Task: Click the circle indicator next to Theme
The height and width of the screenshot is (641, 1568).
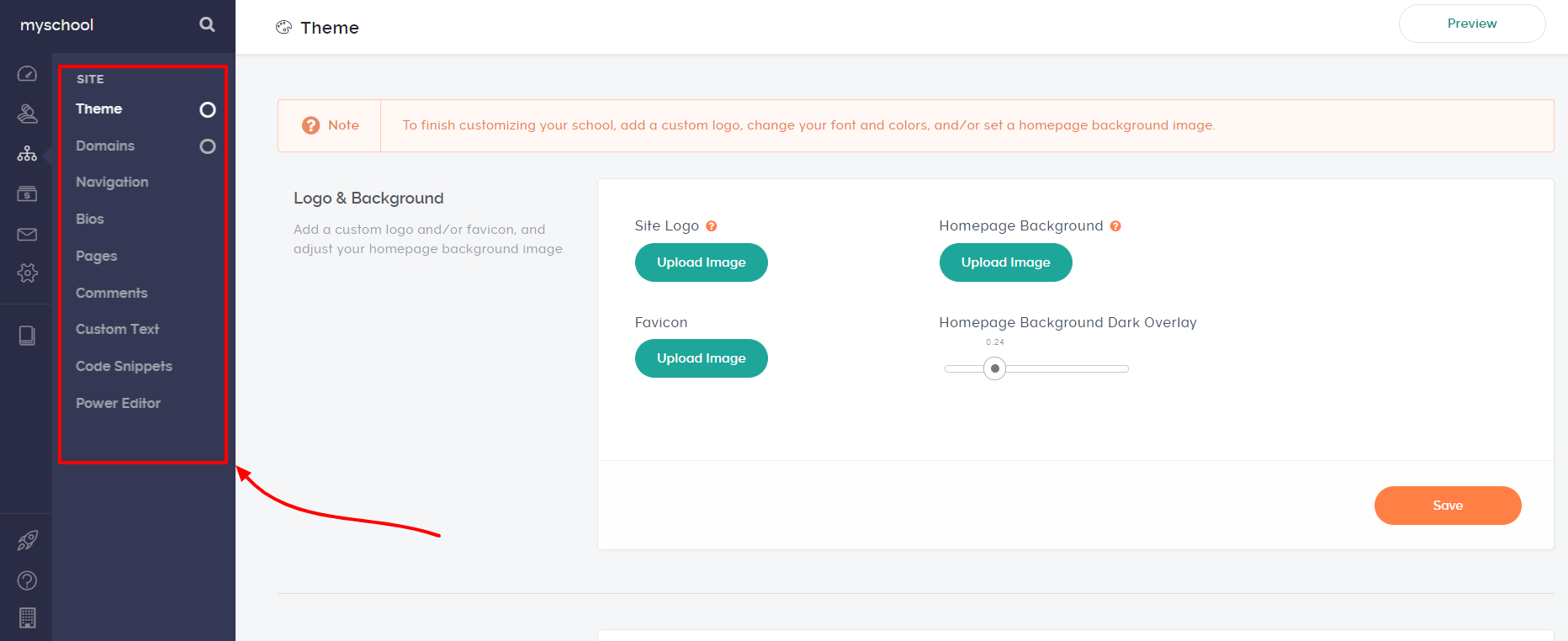Action: pos(207,110)
